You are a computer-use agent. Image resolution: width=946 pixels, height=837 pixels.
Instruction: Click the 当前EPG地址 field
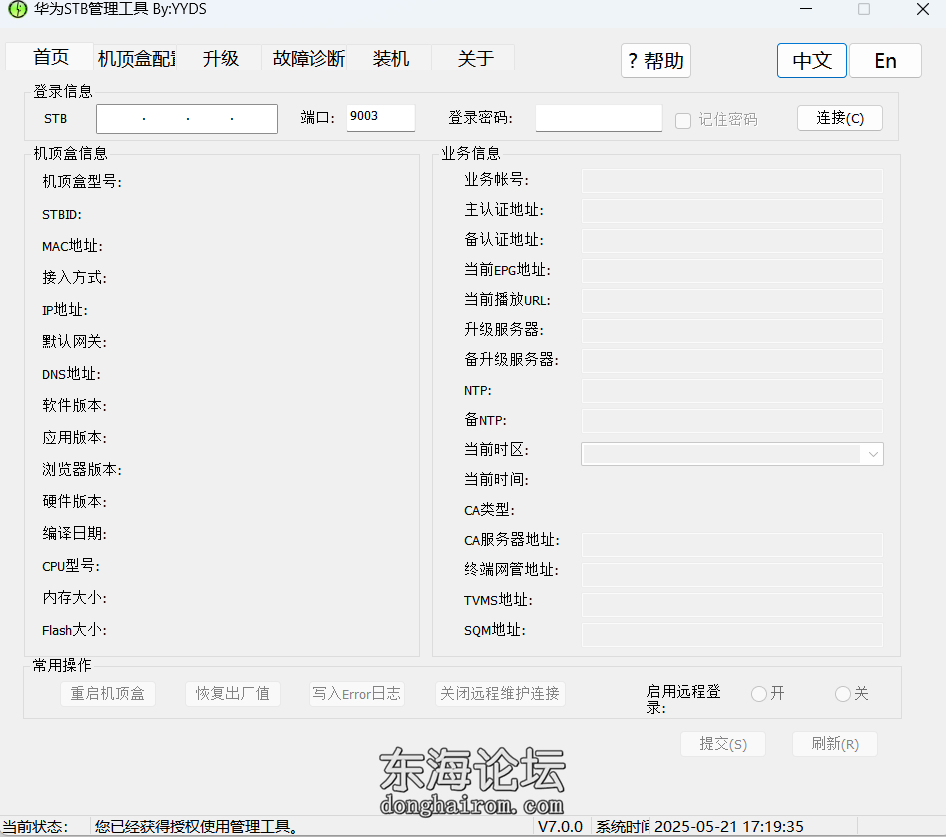(x=732, y=271)
